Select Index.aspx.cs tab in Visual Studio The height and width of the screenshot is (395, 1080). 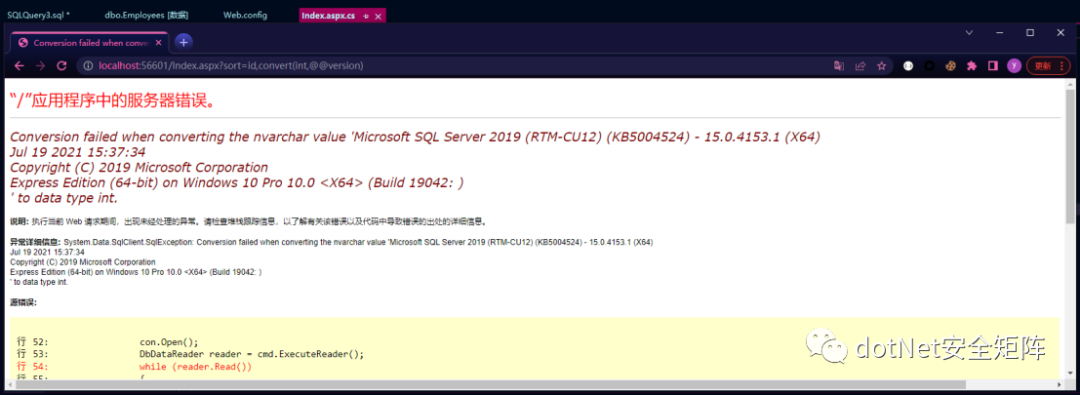pyautogui.click(x=329, y=15)
